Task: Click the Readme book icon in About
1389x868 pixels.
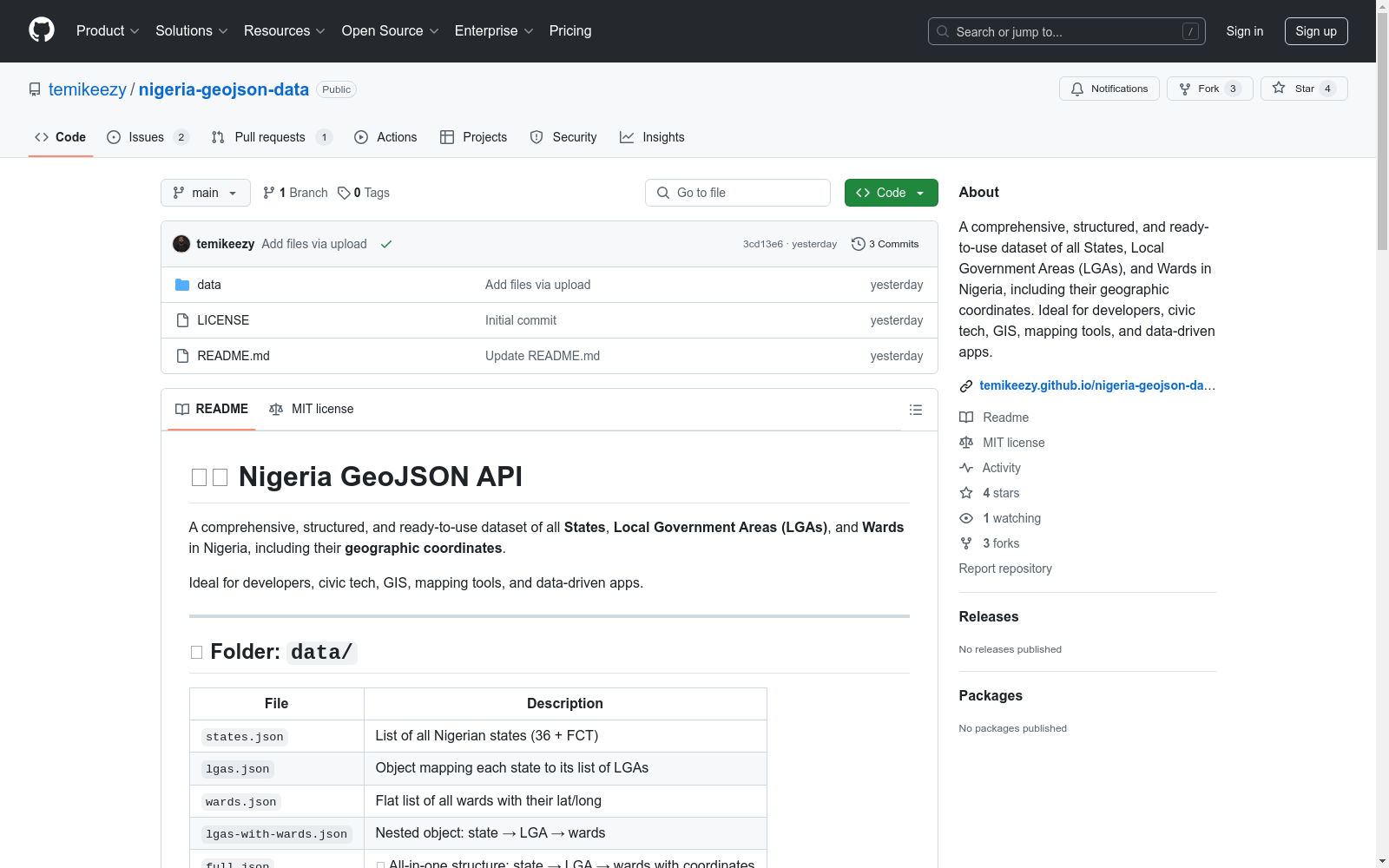Action: pyautogui.click(x=966, y=418)
